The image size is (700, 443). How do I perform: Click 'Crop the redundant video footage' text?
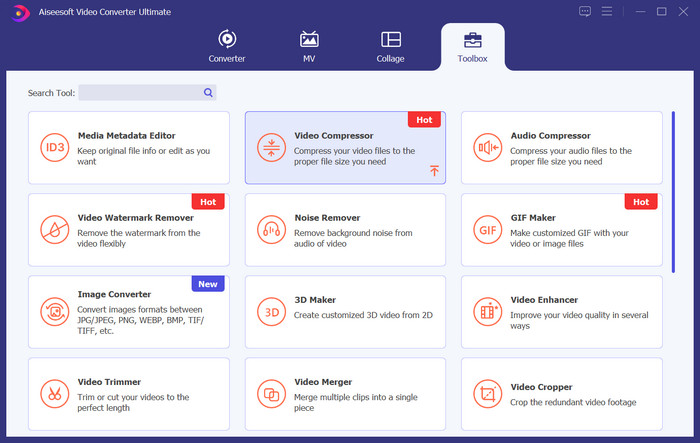coord(573,402)
